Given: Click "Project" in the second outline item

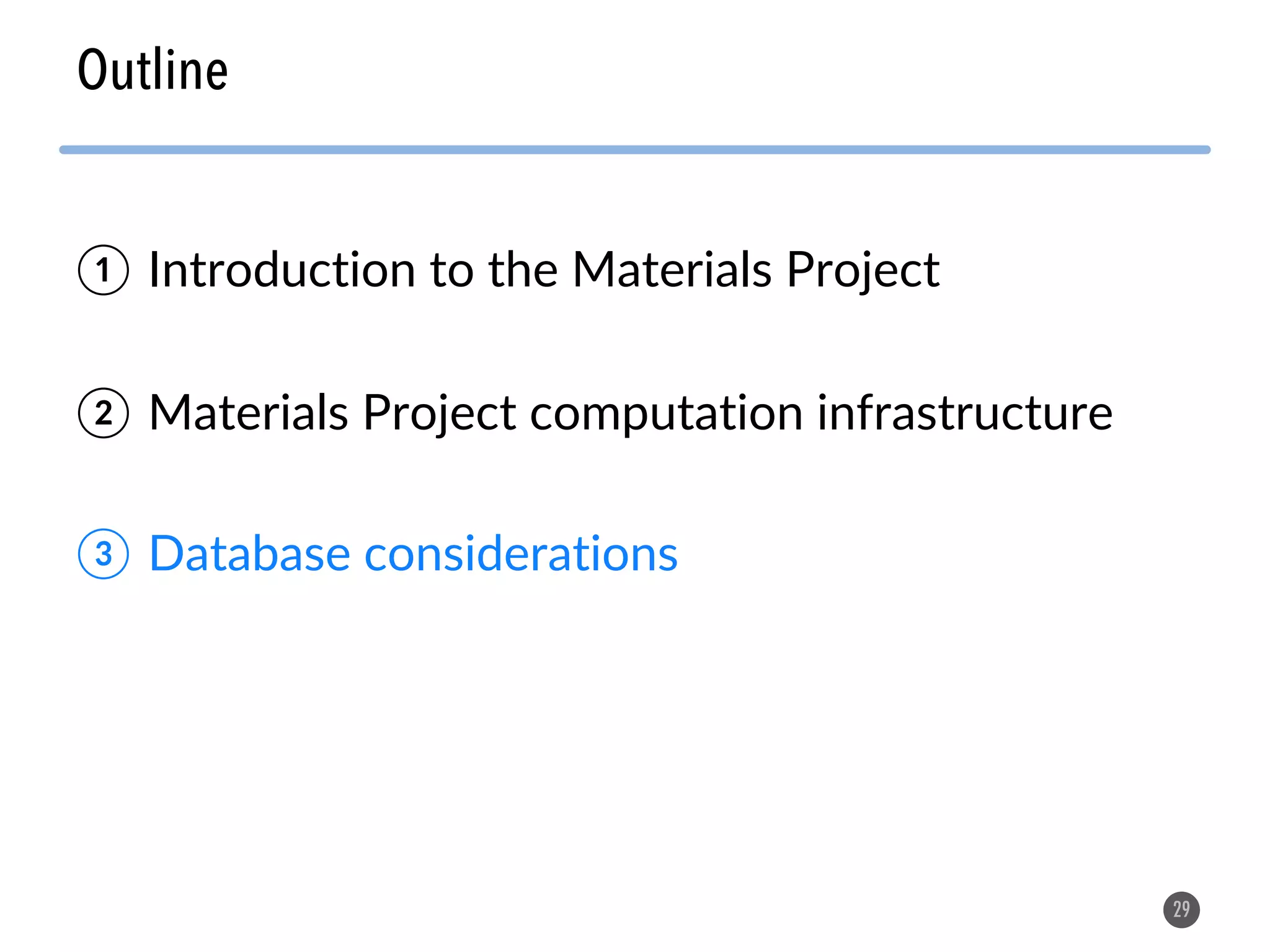Looking at the screenshot, I should [439, 414].
